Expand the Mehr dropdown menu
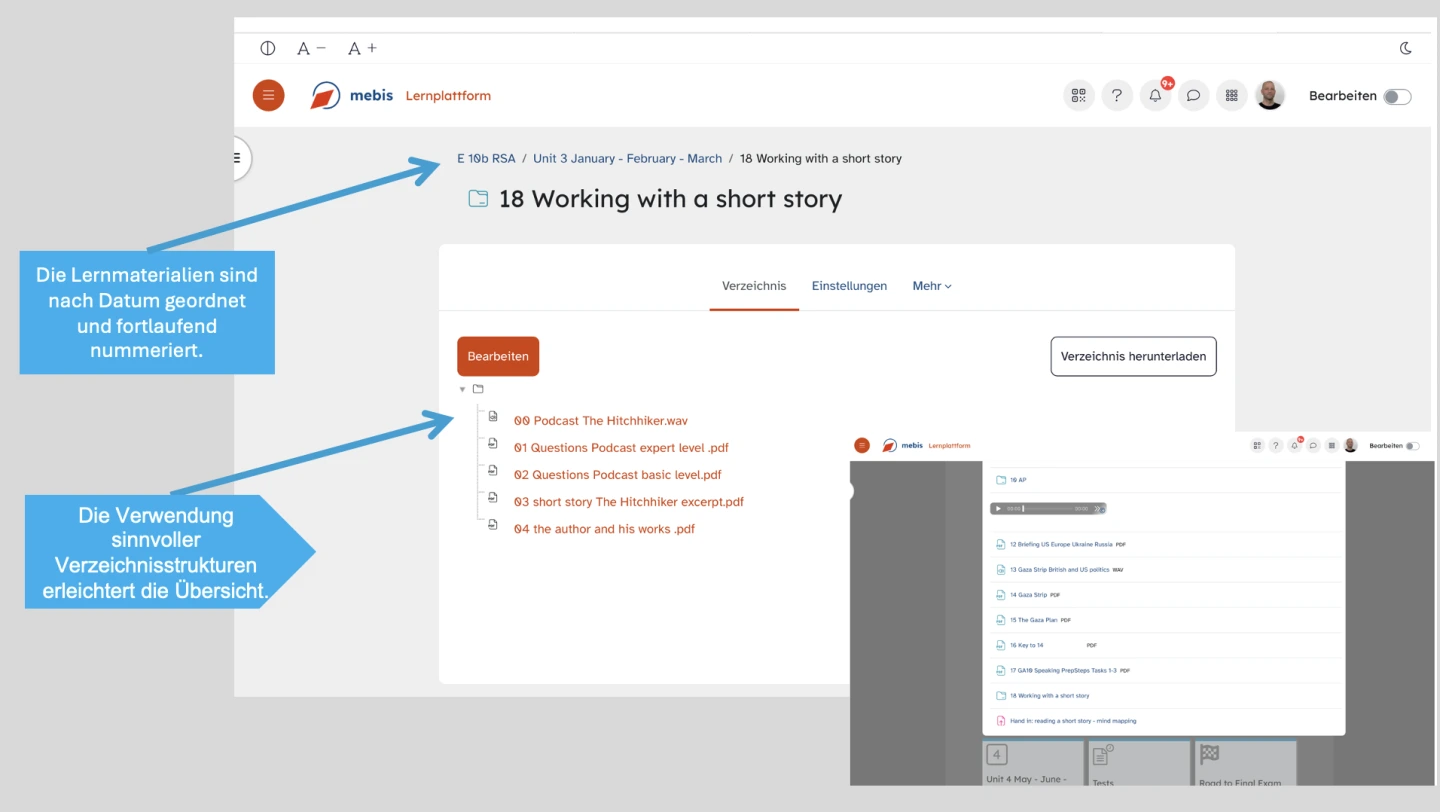Screen dimensions: 1440x812 932,286
